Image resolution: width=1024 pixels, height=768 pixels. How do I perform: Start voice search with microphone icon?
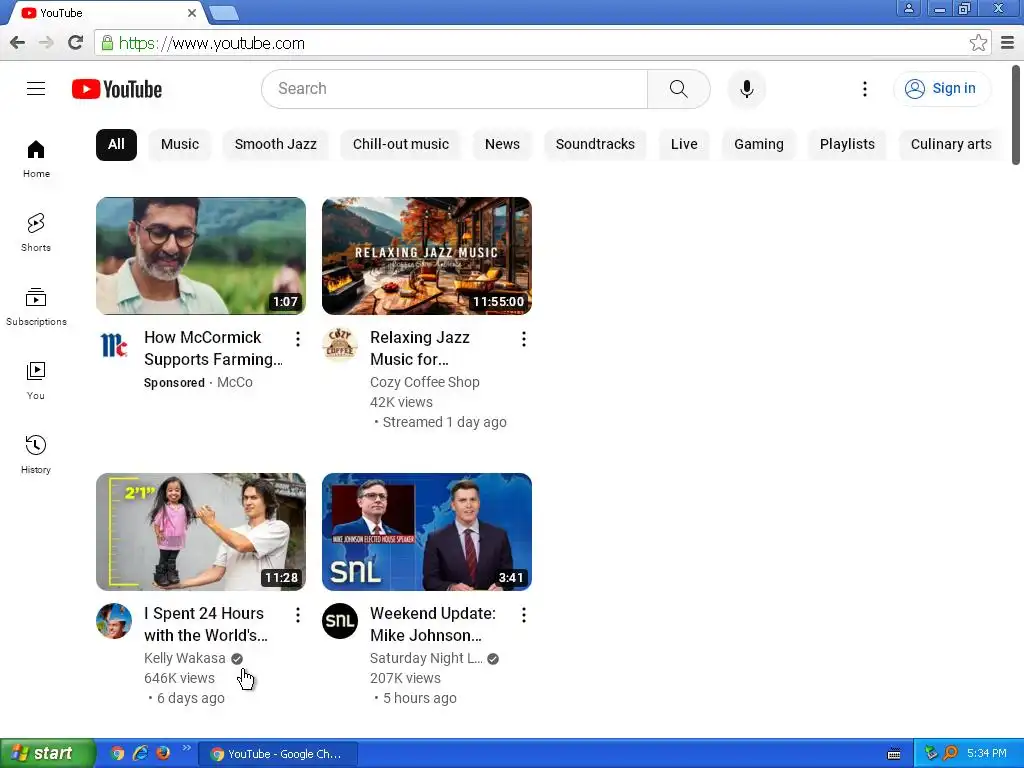(x=746, y=89)
